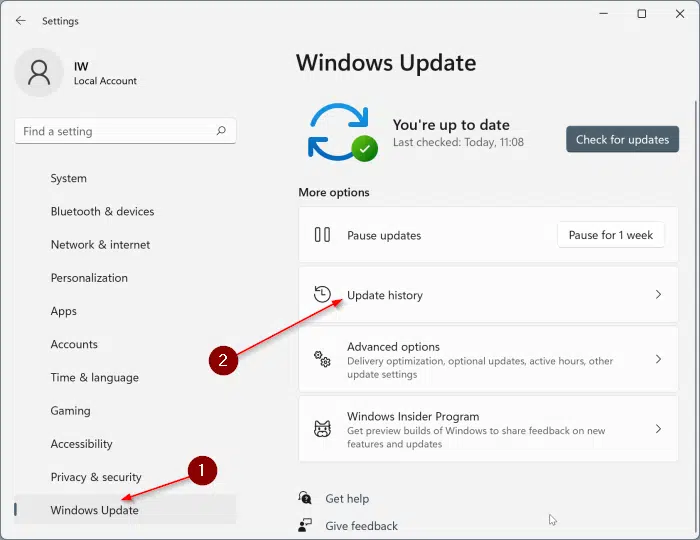The image size is (700, 540).
Task: Open Advanced options via its chevron
Action: click(658, 359)
